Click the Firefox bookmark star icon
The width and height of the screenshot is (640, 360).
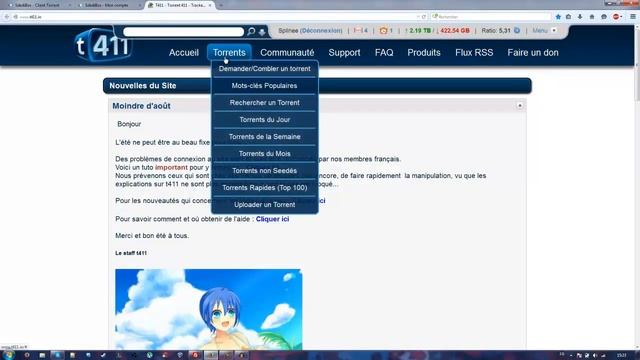[558, 17]
